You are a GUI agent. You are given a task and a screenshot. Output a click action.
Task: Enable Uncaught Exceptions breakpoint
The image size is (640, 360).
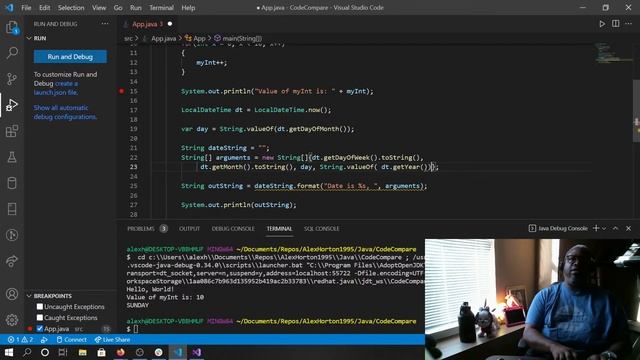pos(40,307)
